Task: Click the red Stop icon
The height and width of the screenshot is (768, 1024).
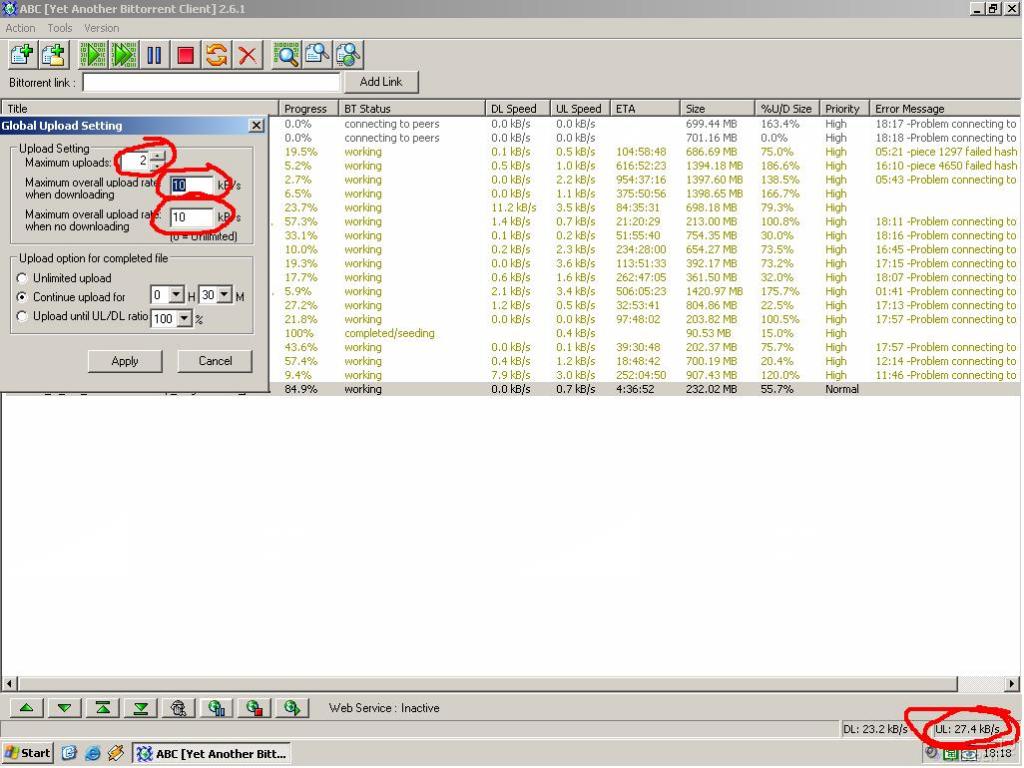Action: click(185, 55)
